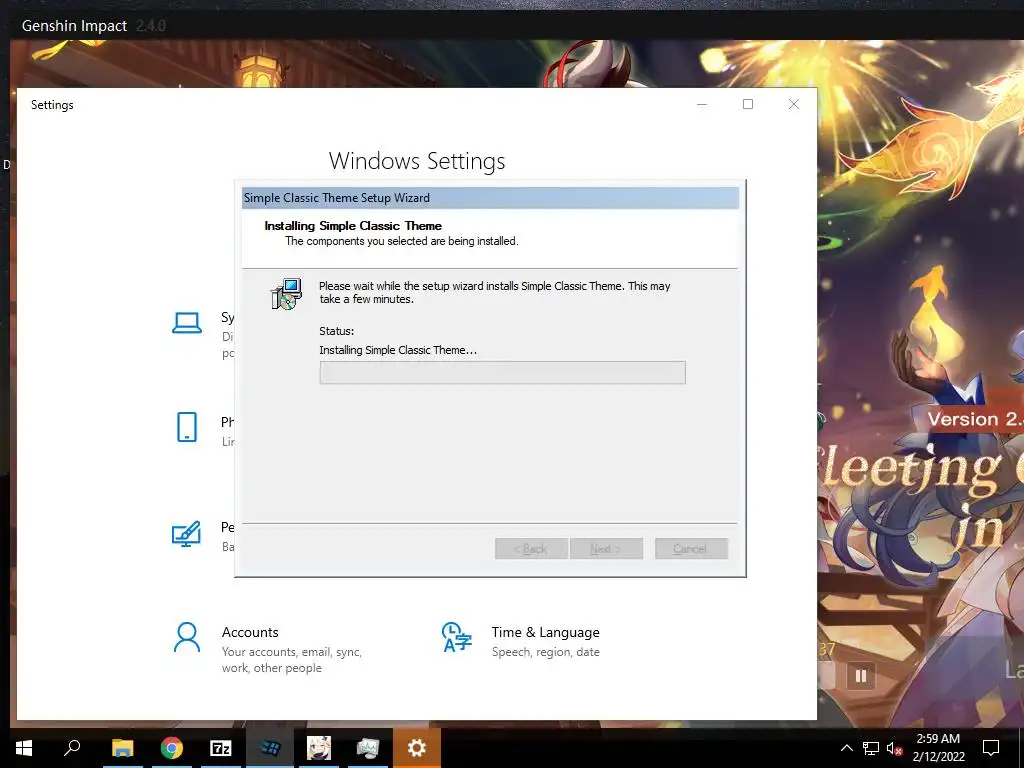Open the clock showing 2:59 AM
The width and height of the screenshot is (1024, 768).
point(938,739)
